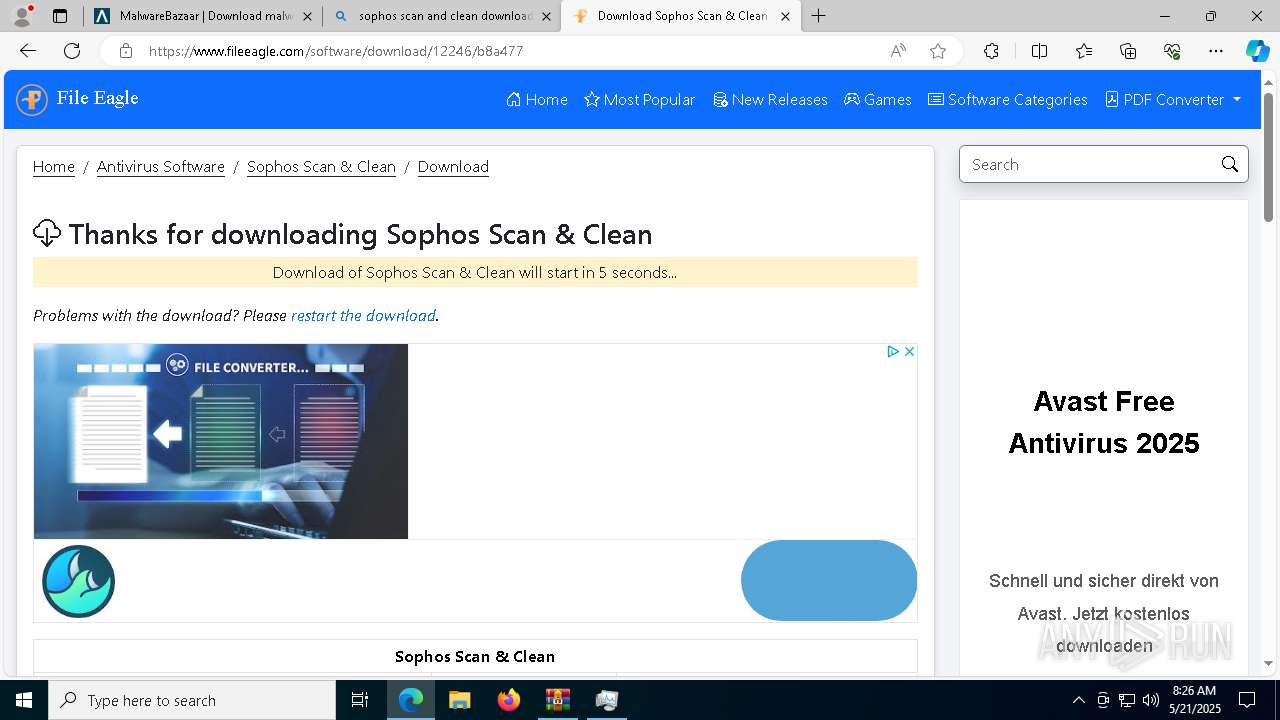The width and height of the screenshot is (1280, 720).
Task: Refresh the page with the reload icon
Action: (x=72, y=51)
